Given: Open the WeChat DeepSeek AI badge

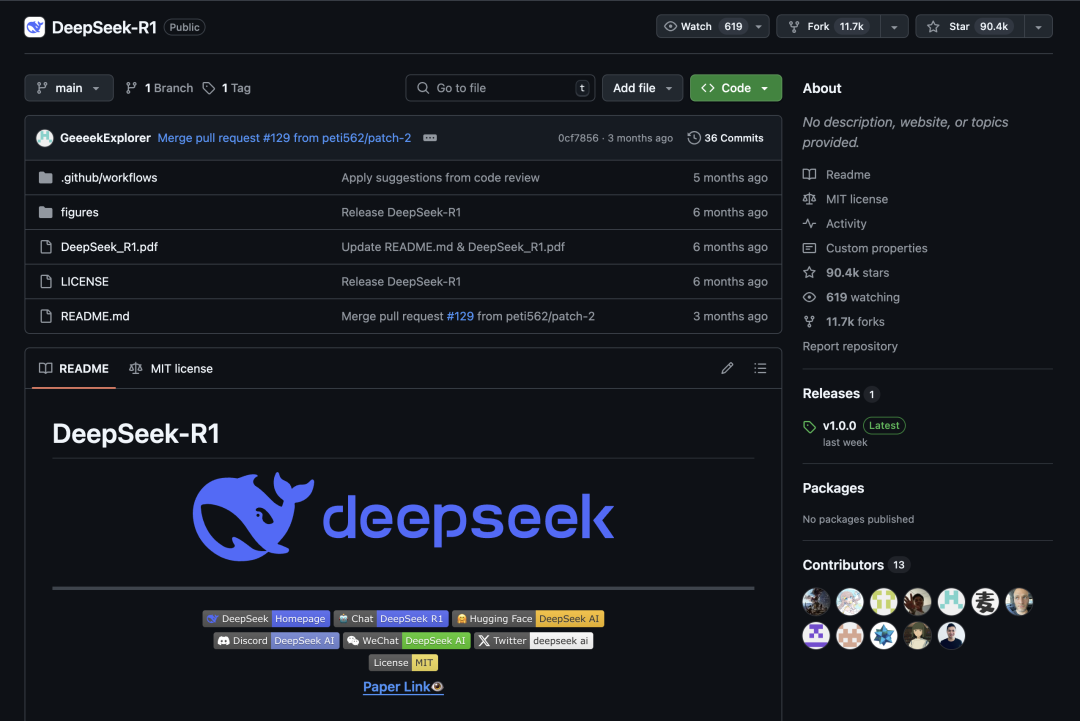Looking at the screenshot, I should coord(407,640).
